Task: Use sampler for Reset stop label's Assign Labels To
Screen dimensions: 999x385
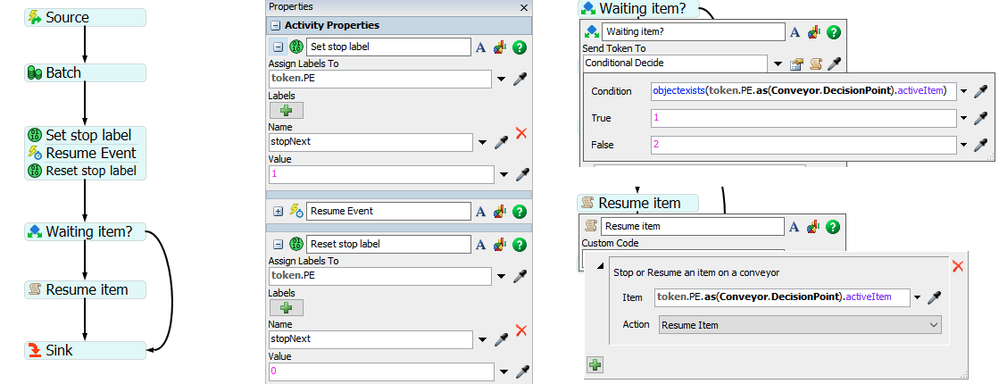Action: [520, 276]
